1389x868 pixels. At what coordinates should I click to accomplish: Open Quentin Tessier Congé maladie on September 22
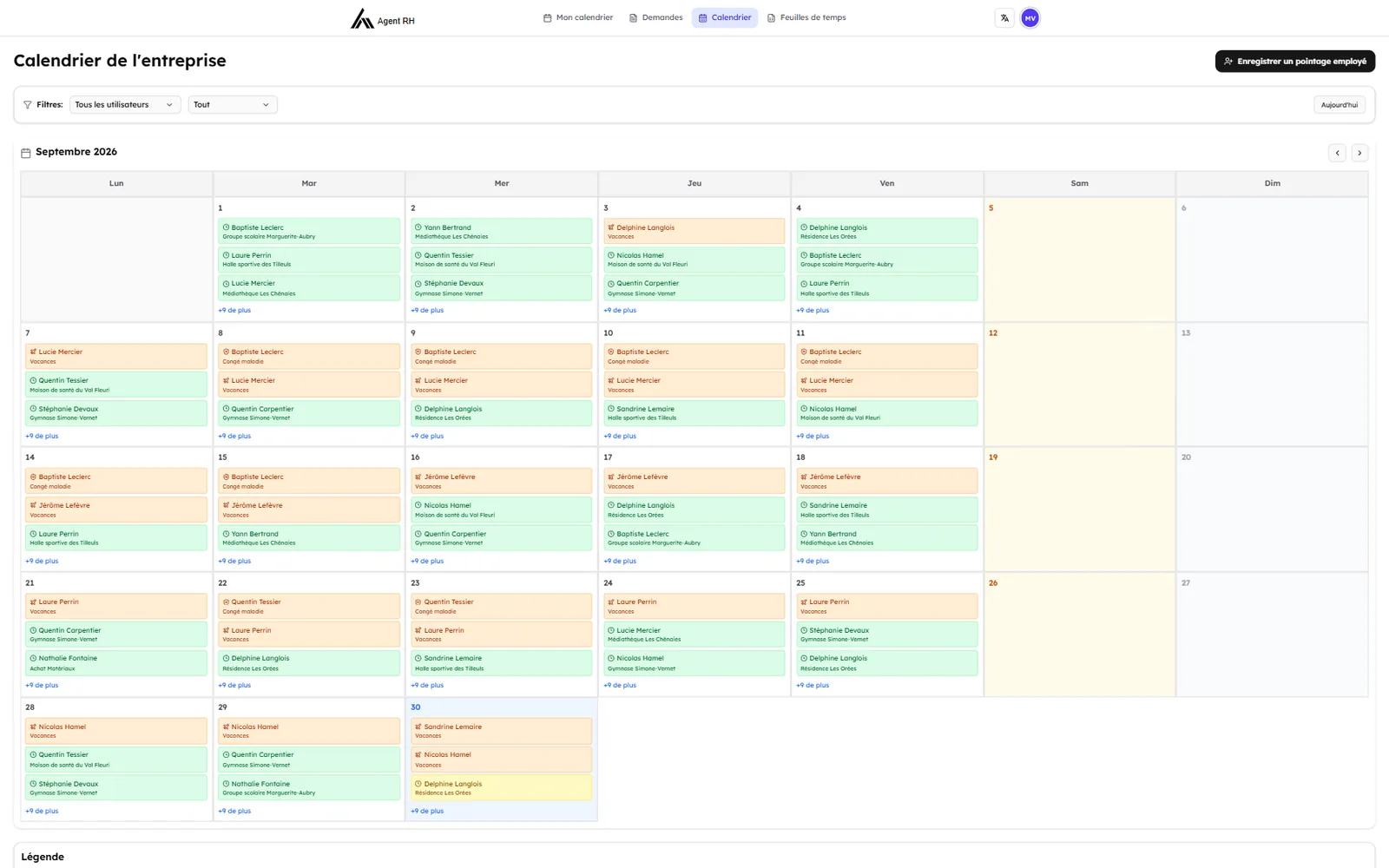pyautogui.click(x=309, y=606)
